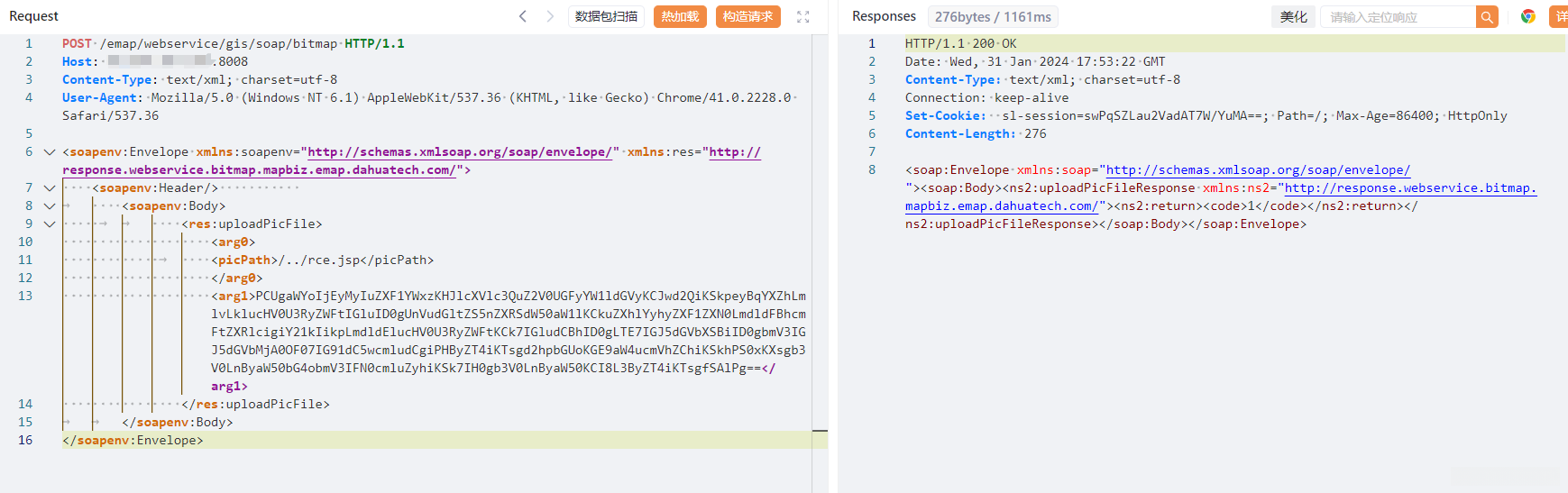Screen dimensions: 1568x493
Task: Focus the 请输入定位响应 search field
Action: pos(1398,16)
